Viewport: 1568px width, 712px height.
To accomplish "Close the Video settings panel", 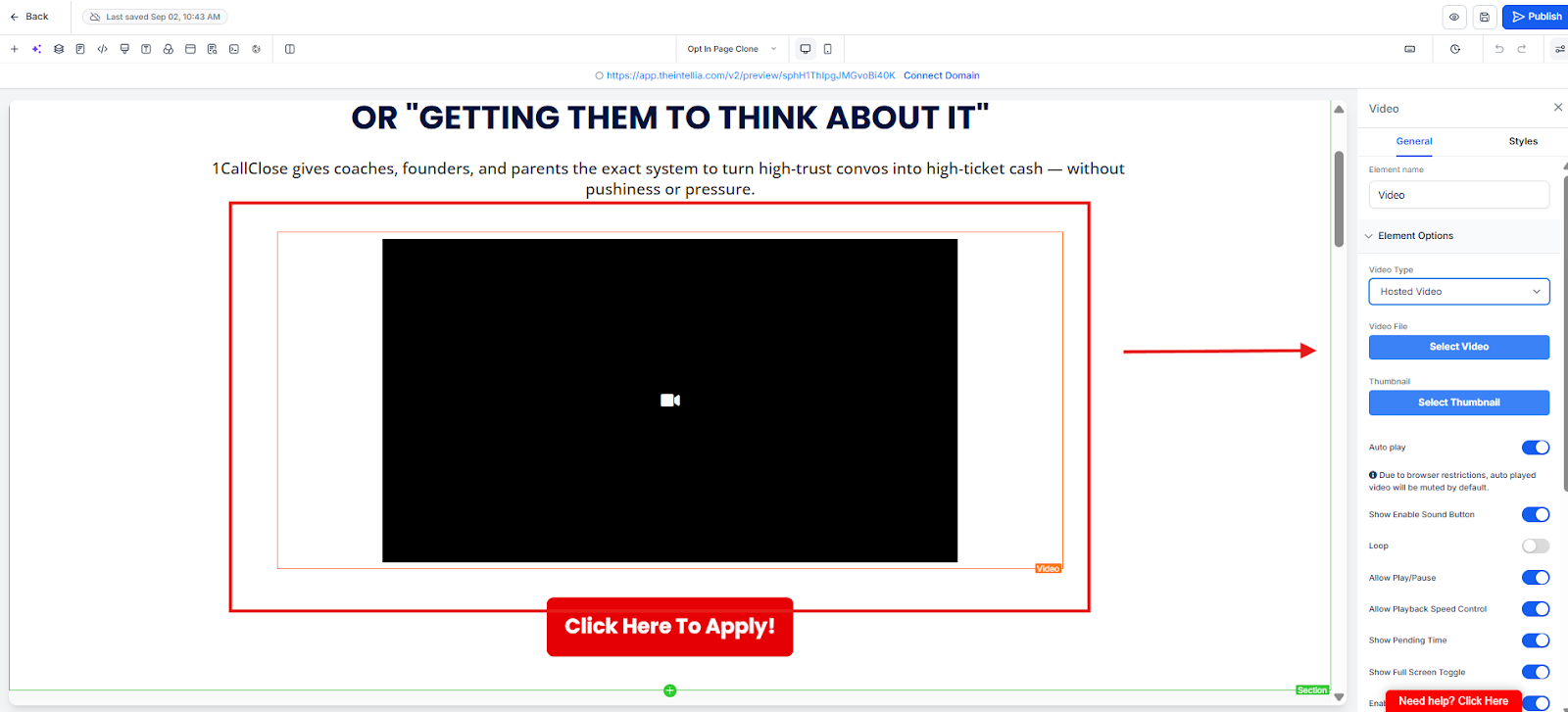I will pos(1558,108).
